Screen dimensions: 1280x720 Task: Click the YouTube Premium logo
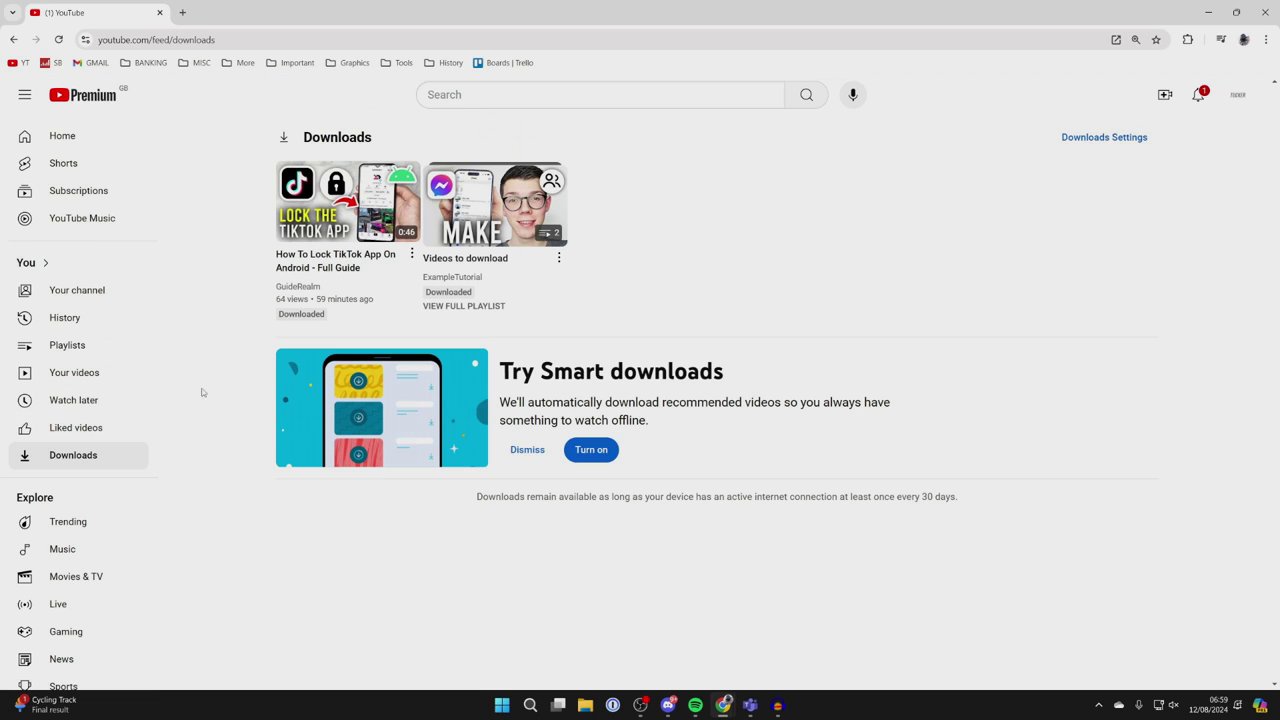point(85,94)
